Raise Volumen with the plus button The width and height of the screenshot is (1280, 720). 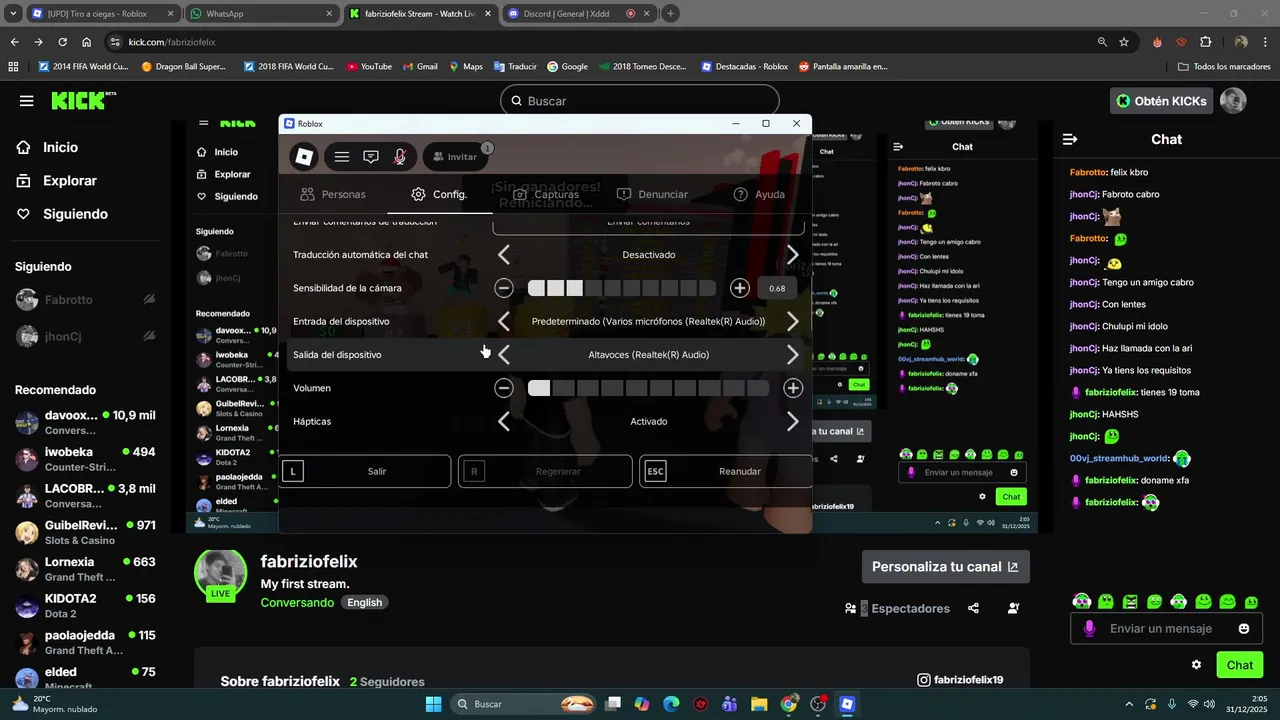point(793,388)
